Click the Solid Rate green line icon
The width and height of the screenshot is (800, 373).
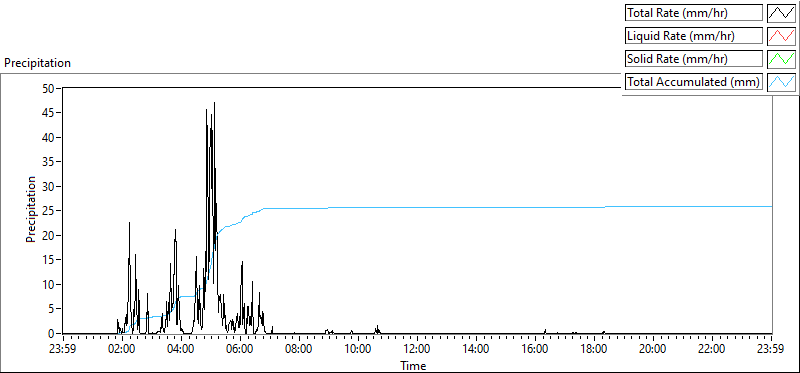(x=781, y=58)
